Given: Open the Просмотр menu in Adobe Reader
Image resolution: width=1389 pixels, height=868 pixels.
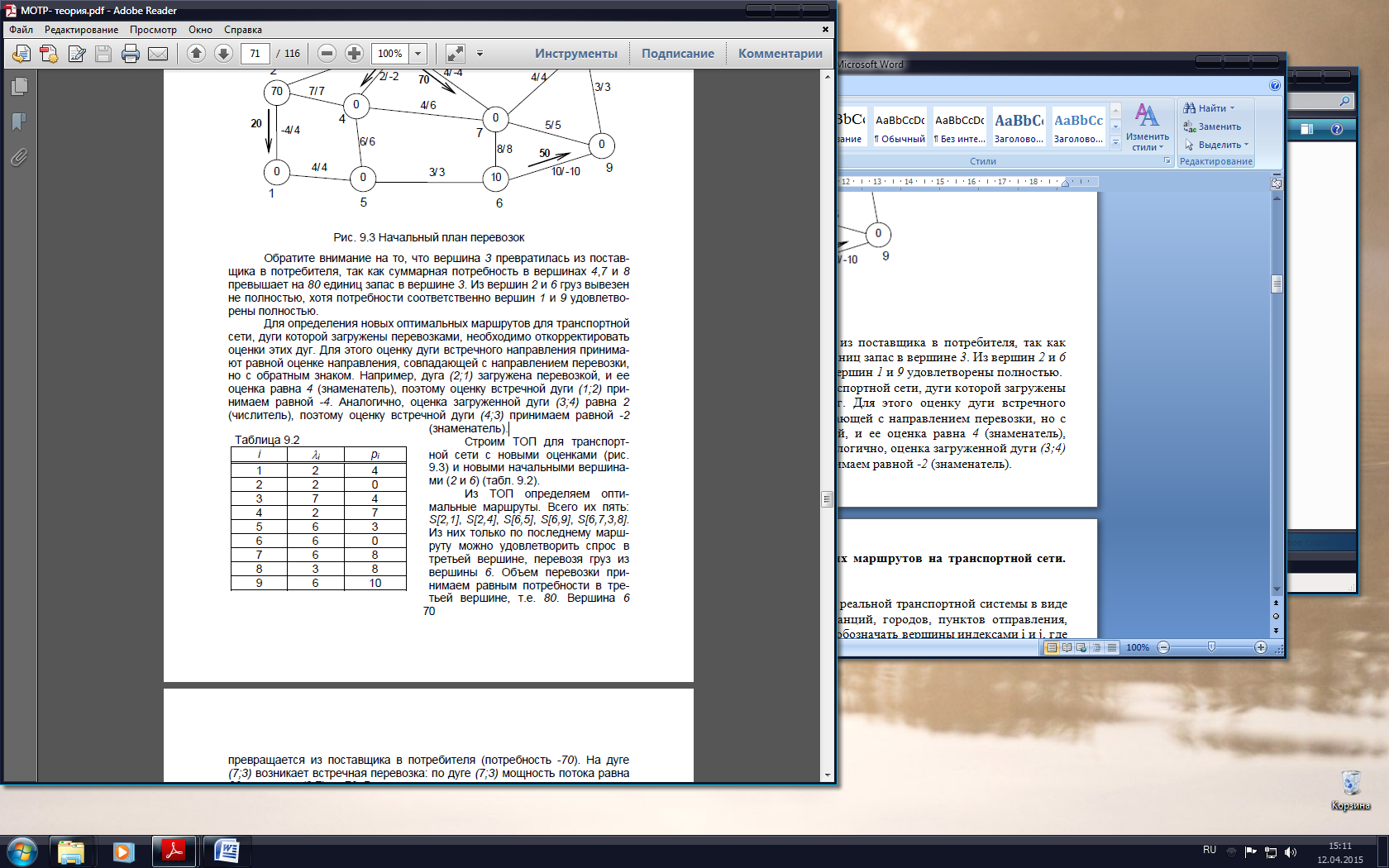Looking at the screenshot, I should 153,30.
